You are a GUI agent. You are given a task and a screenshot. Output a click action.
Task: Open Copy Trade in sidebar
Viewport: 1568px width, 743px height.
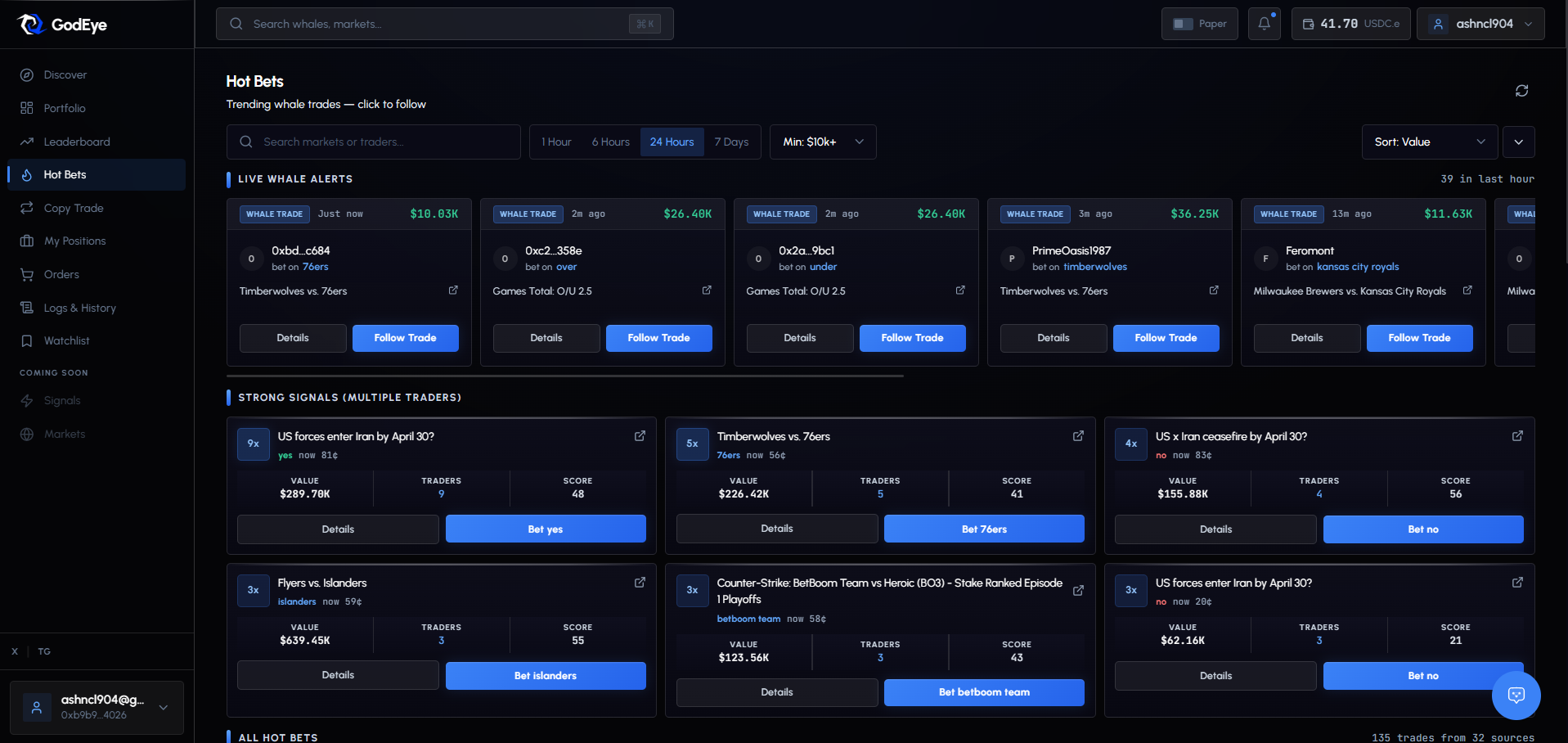(x=74, y=208)
